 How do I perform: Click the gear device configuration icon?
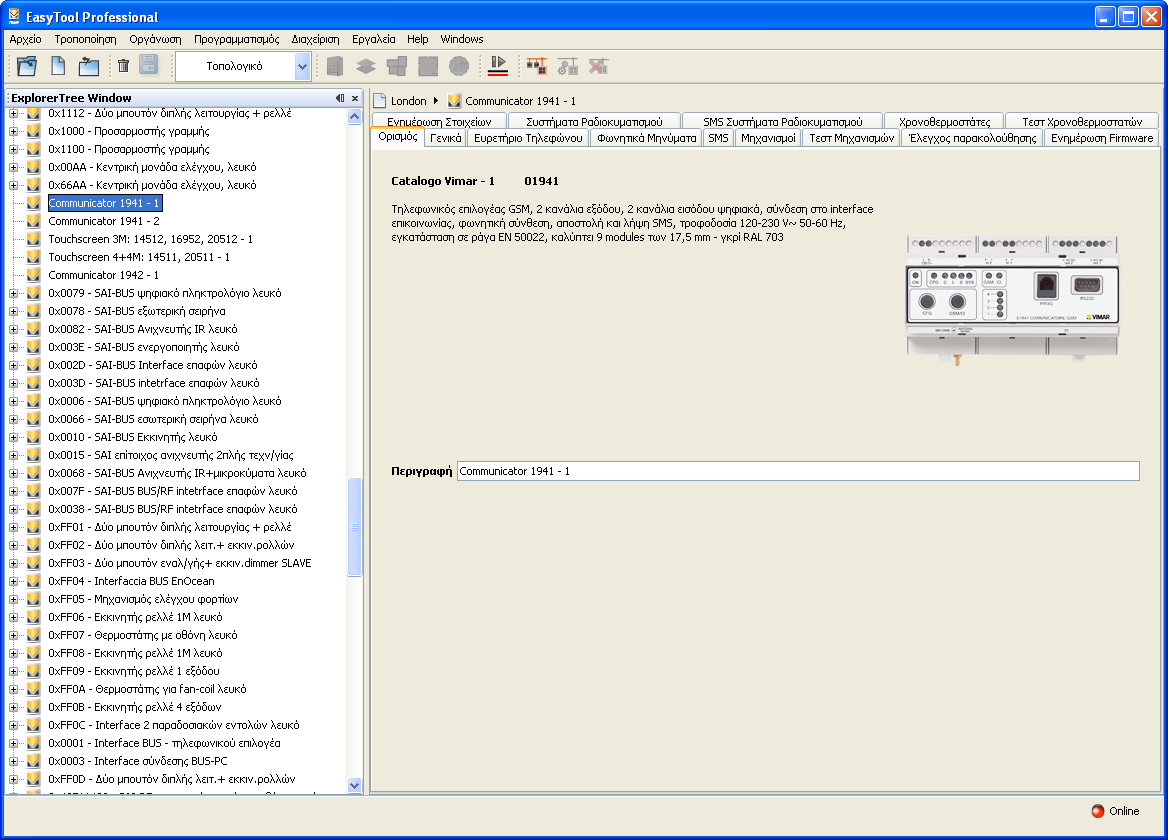[x=568, y=66]
